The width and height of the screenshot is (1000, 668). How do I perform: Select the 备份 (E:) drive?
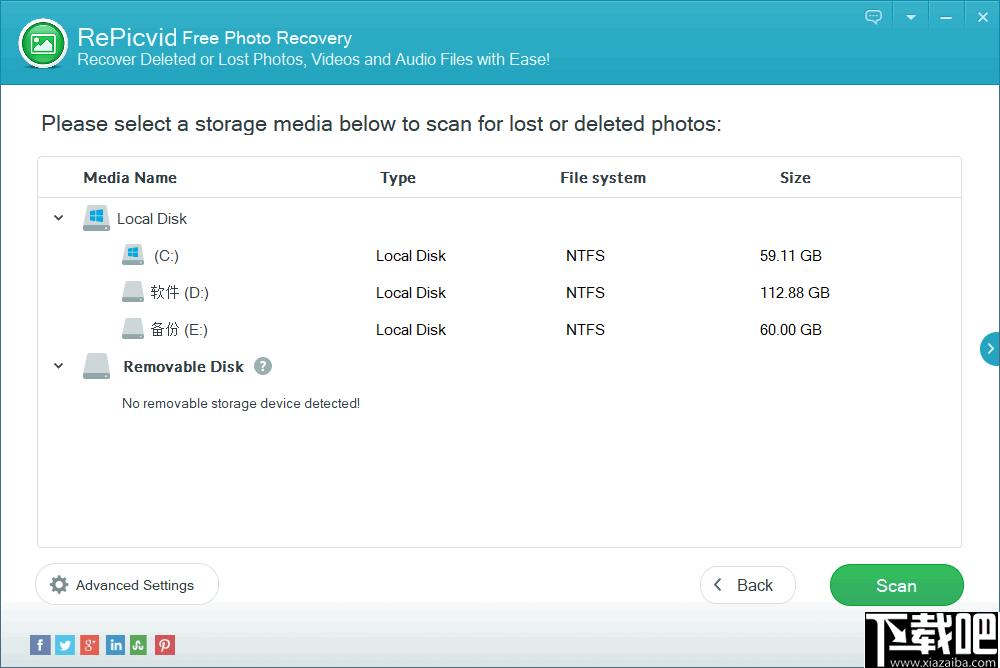pyautogui.click(x=499, y=330)
